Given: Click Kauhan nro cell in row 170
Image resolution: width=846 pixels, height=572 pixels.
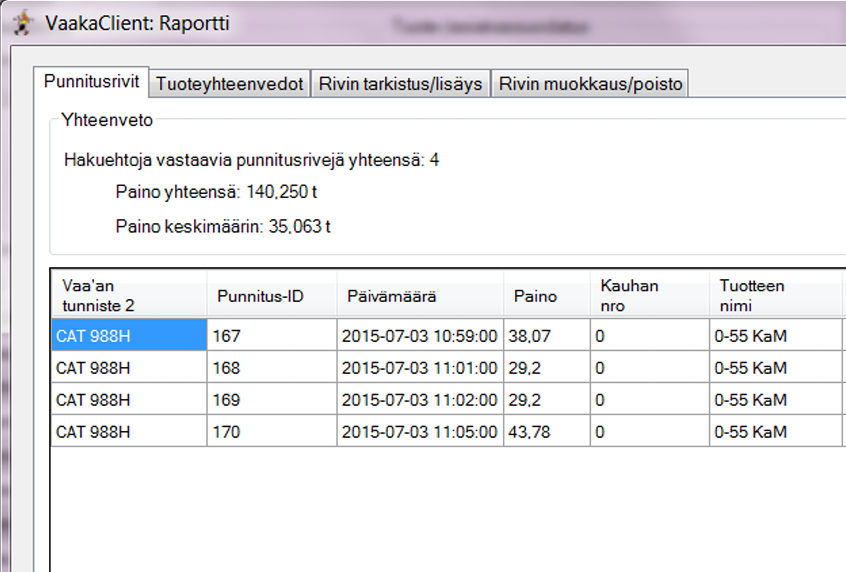Looking at the screenshot, I should pos(650,431).
